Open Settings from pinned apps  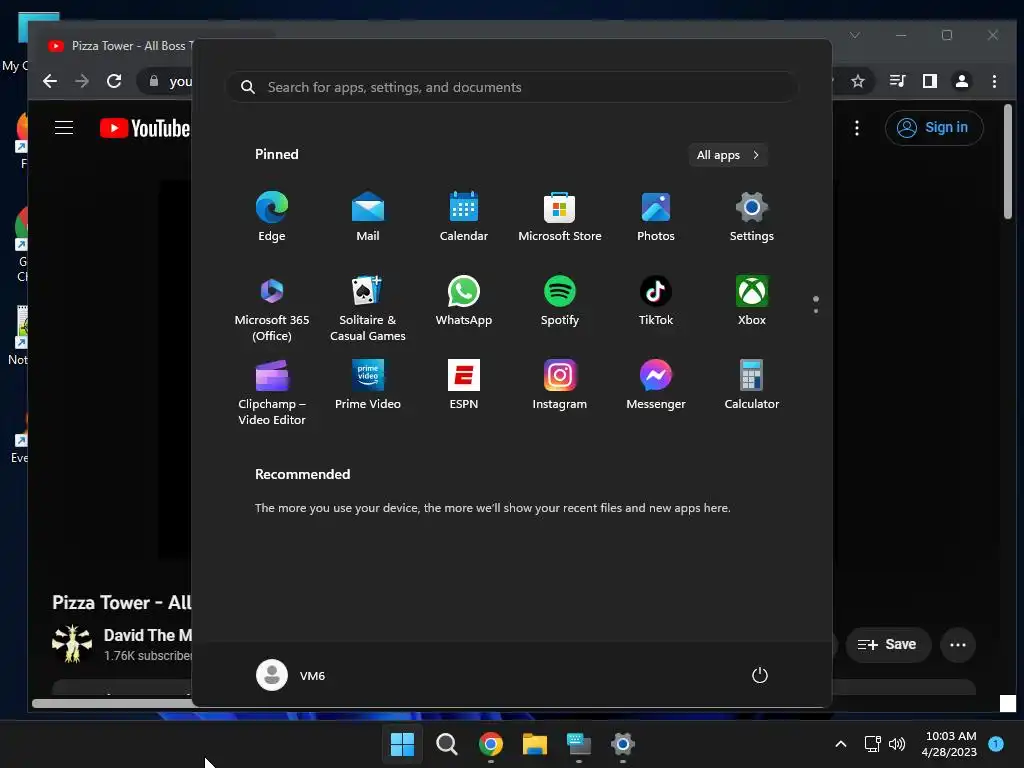coord(752,217)
